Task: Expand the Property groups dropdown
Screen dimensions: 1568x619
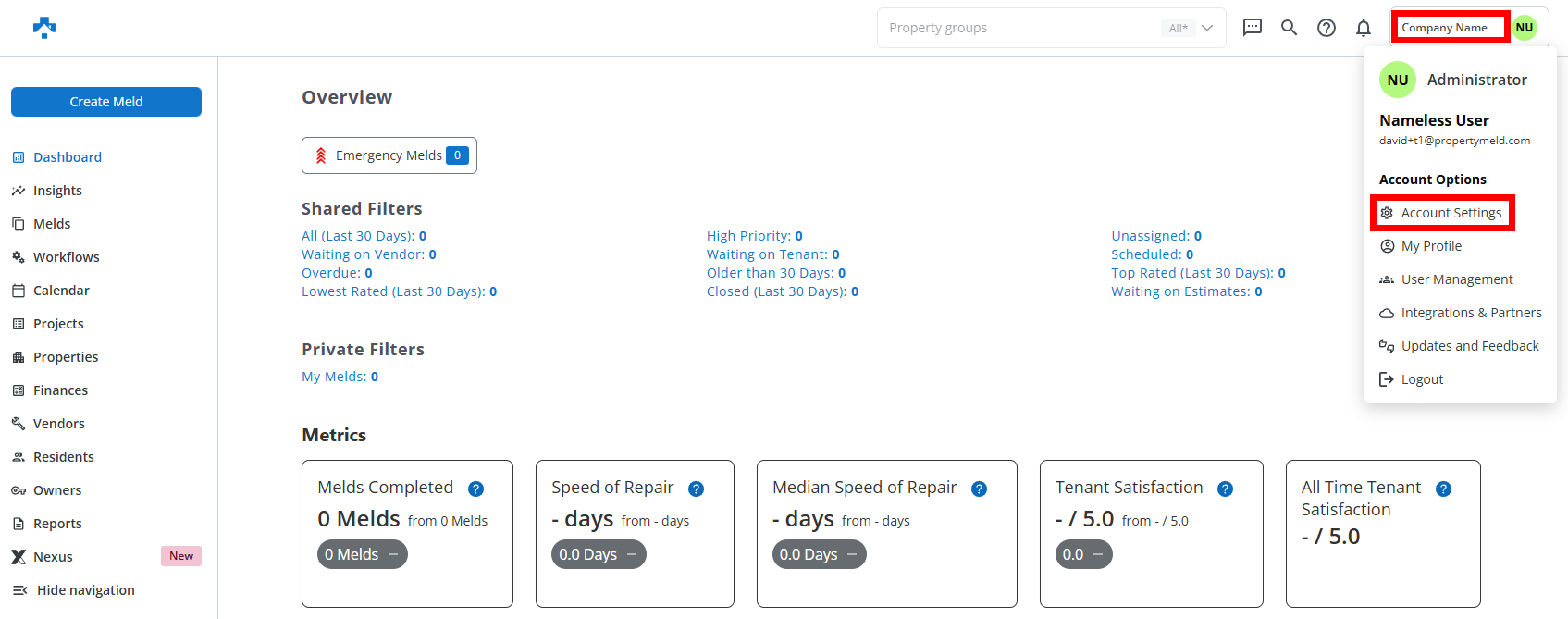Action: tap(1207, 28)
